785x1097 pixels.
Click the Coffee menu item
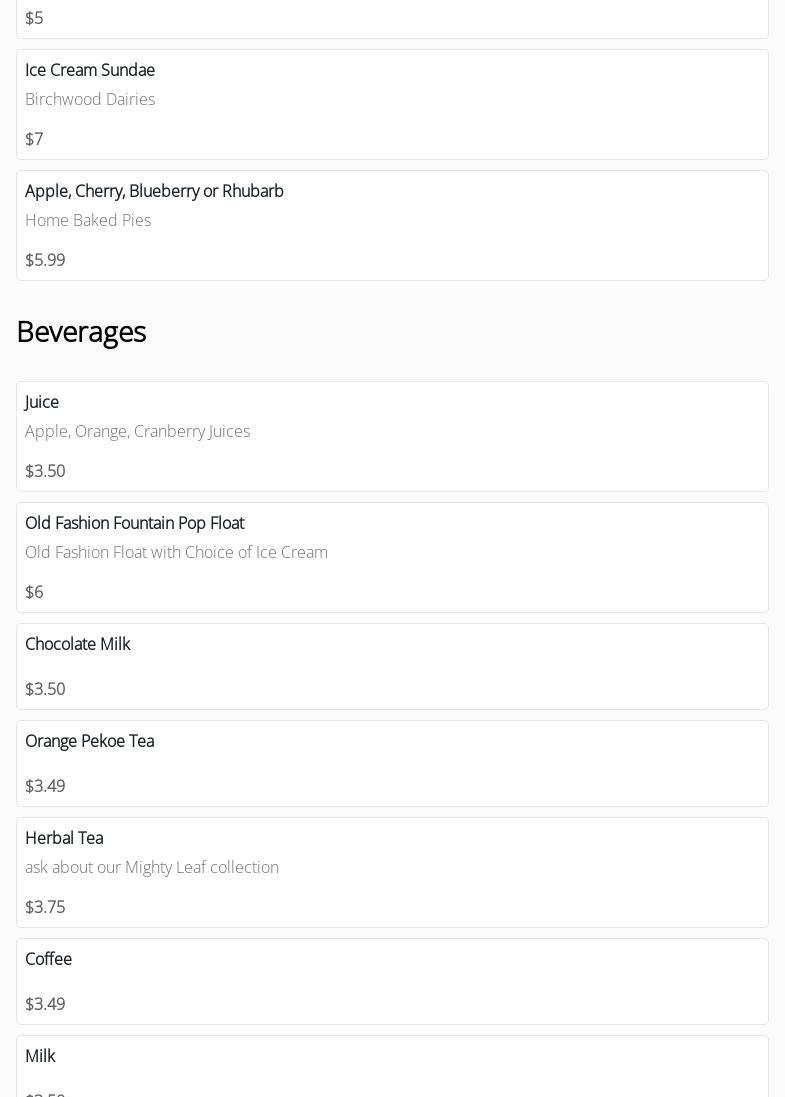[x=48, y=959]
